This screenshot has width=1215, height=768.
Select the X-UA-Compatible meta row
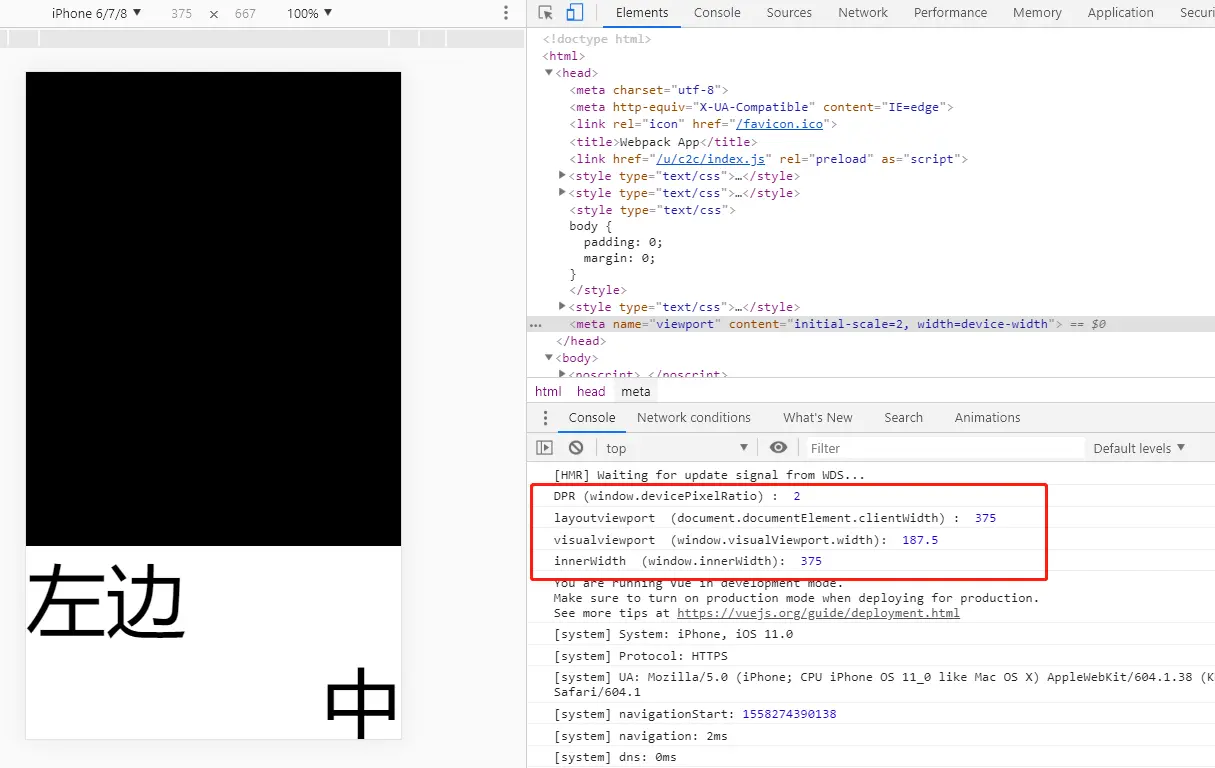click(762, 107)
